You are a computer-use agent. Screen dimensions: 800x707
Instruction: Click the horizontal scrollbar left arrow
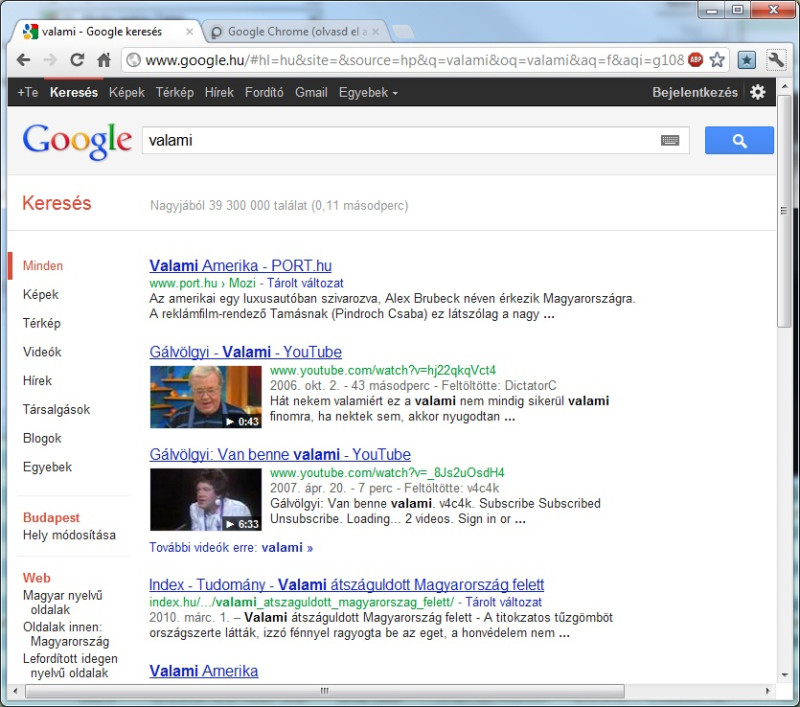(15, 691)
